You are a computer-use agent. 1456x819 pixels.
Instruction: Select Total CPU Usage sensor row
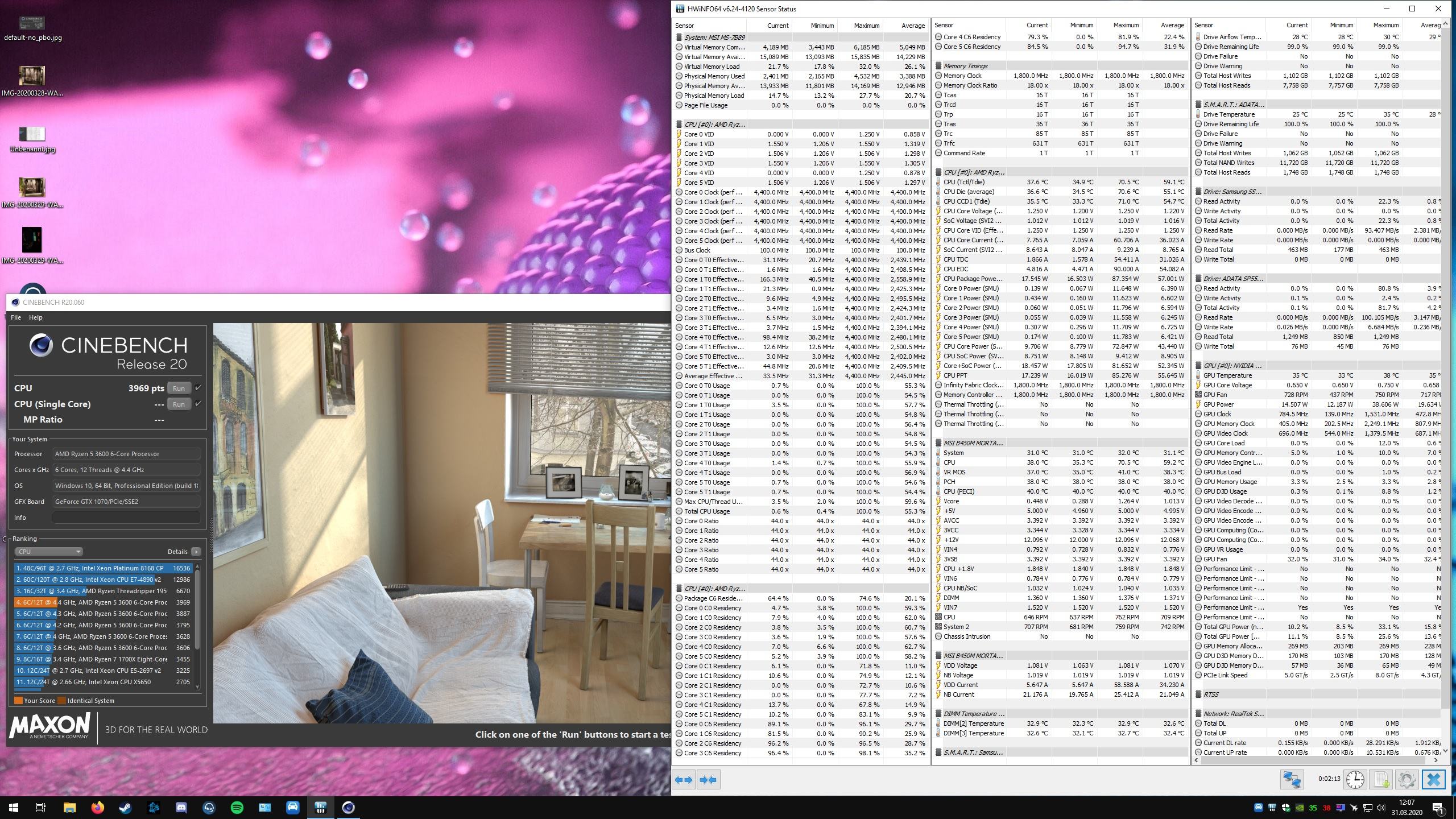(x=801, y=511)
